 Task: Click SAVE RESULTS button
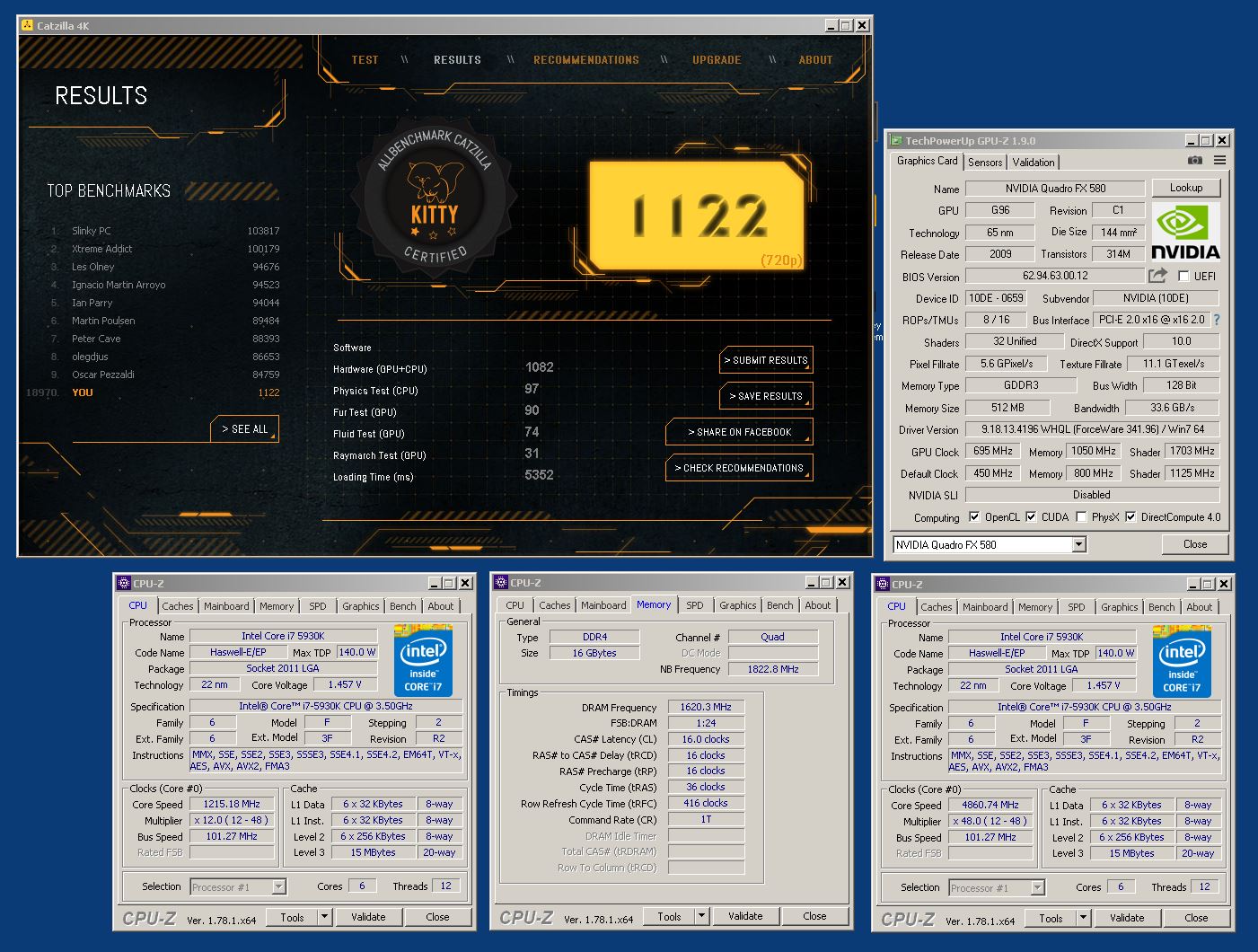point(767,396)
